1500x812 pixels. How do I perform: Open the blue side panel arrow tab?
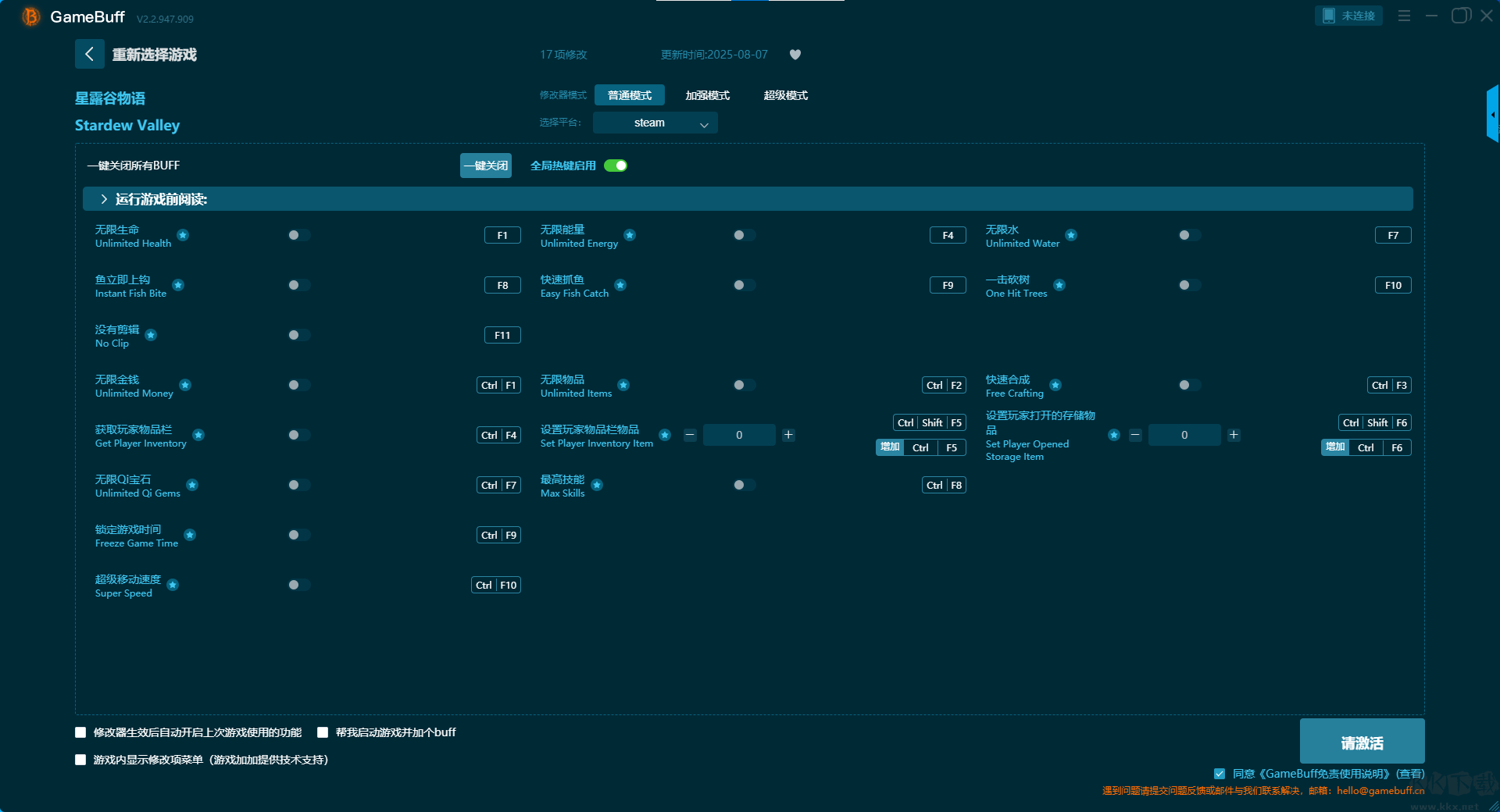pos(1493,114)
